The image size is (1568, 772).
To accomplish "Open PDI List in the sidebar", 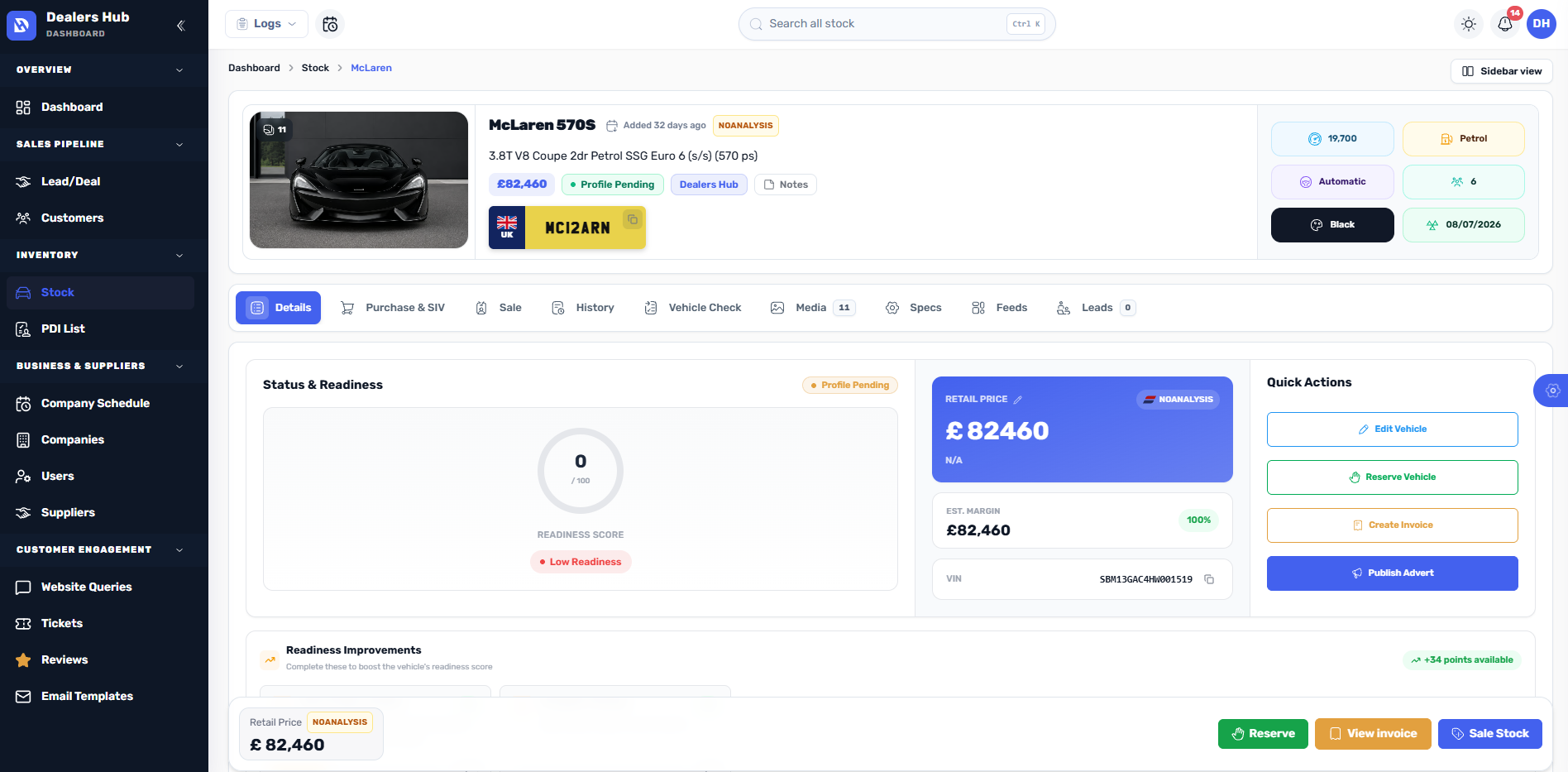I will (x=101, y=328).
